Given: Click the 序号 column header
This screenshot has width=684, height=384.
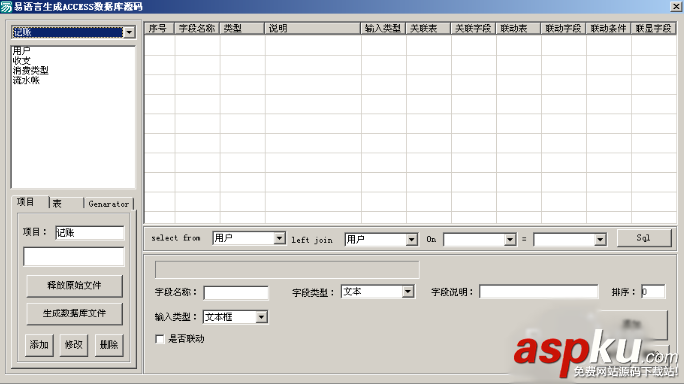Looking at the screenshot, I should (159, 28).
